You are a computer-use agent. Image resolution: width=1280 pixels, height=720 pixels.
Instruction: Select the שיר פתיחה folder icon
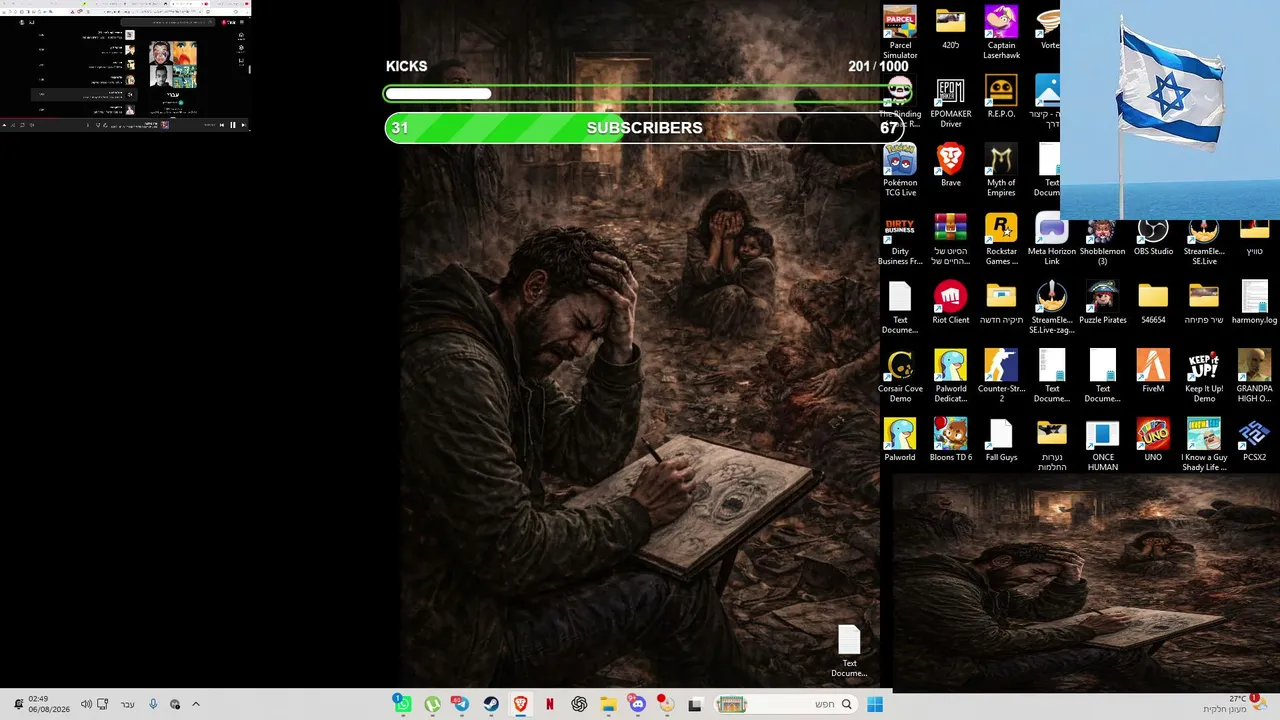click(x=1204, y=302)
